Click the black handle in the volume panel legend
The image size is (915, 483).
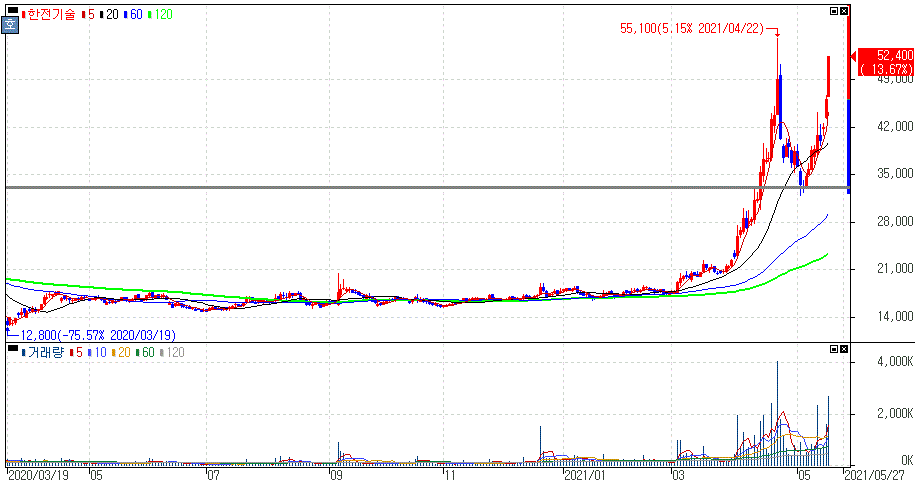(x=12, y=348)
